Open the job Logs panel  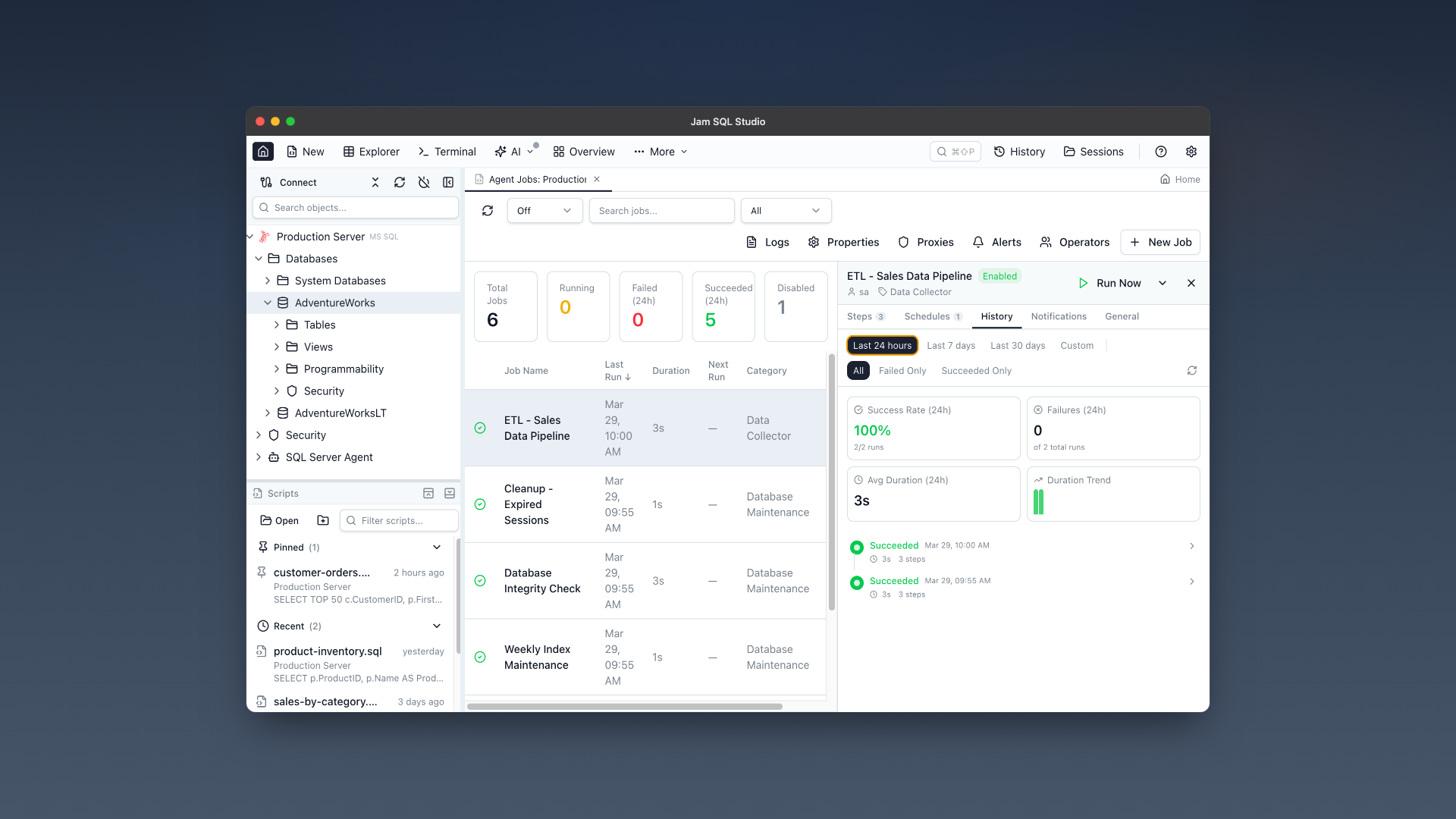point(767,242)
